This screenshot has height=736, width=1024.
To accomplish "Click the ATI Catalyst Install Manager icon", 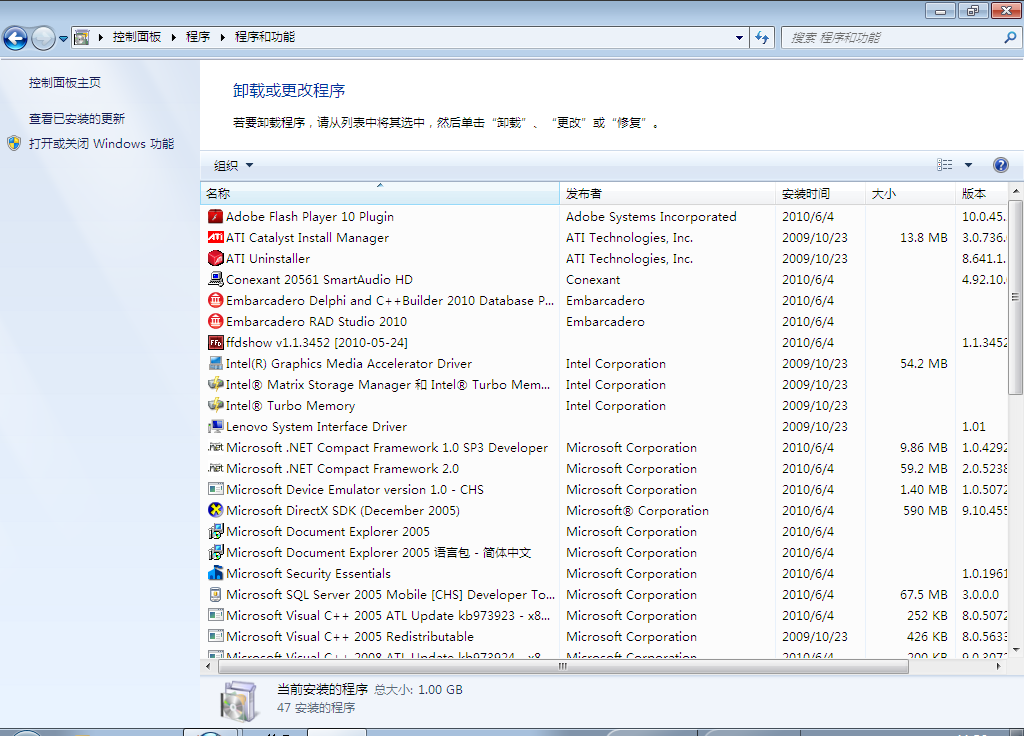I will click(x=216, y=237).
